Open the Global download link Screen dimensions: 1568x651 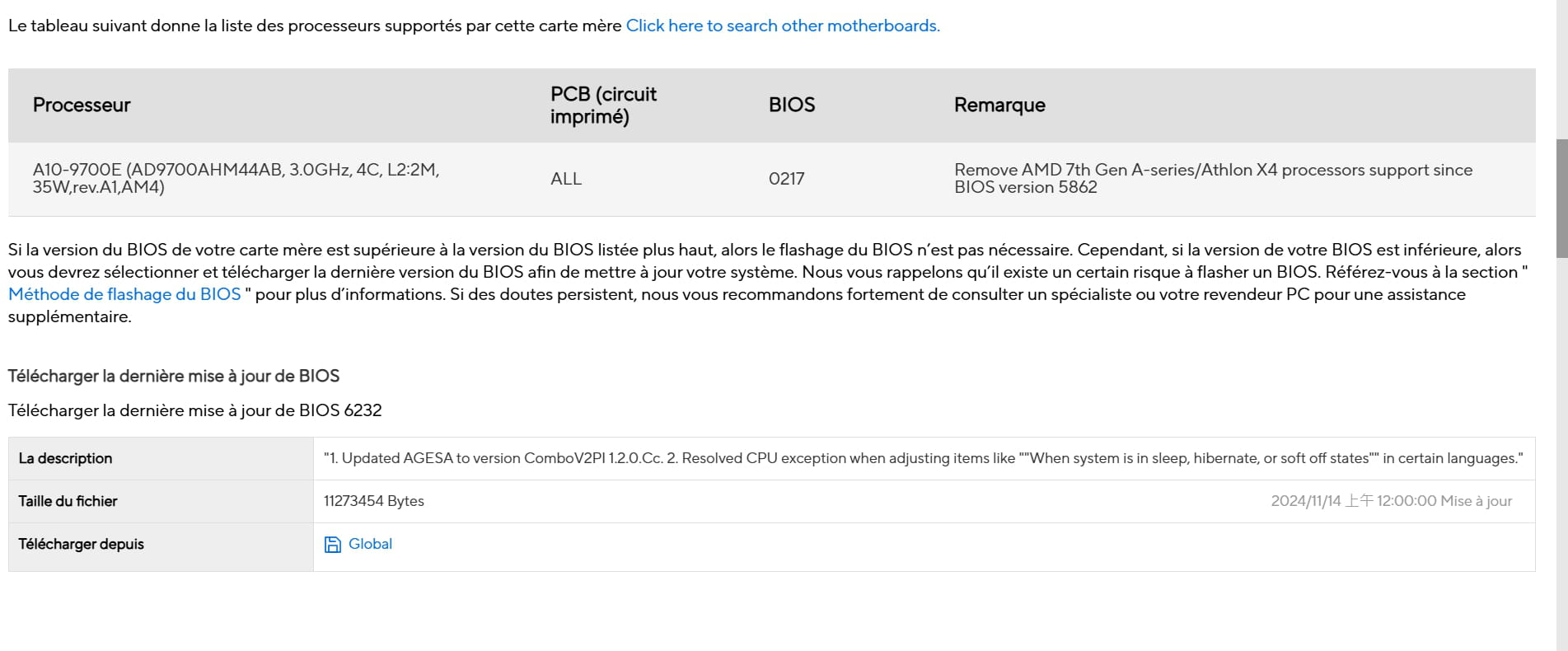tap(370, 544)
